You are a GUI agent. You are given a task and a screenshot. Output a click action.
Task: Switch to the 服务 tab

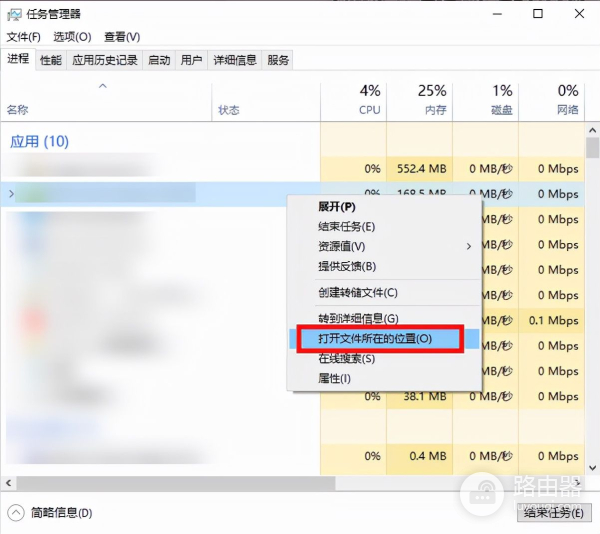(x=278, y=60)
